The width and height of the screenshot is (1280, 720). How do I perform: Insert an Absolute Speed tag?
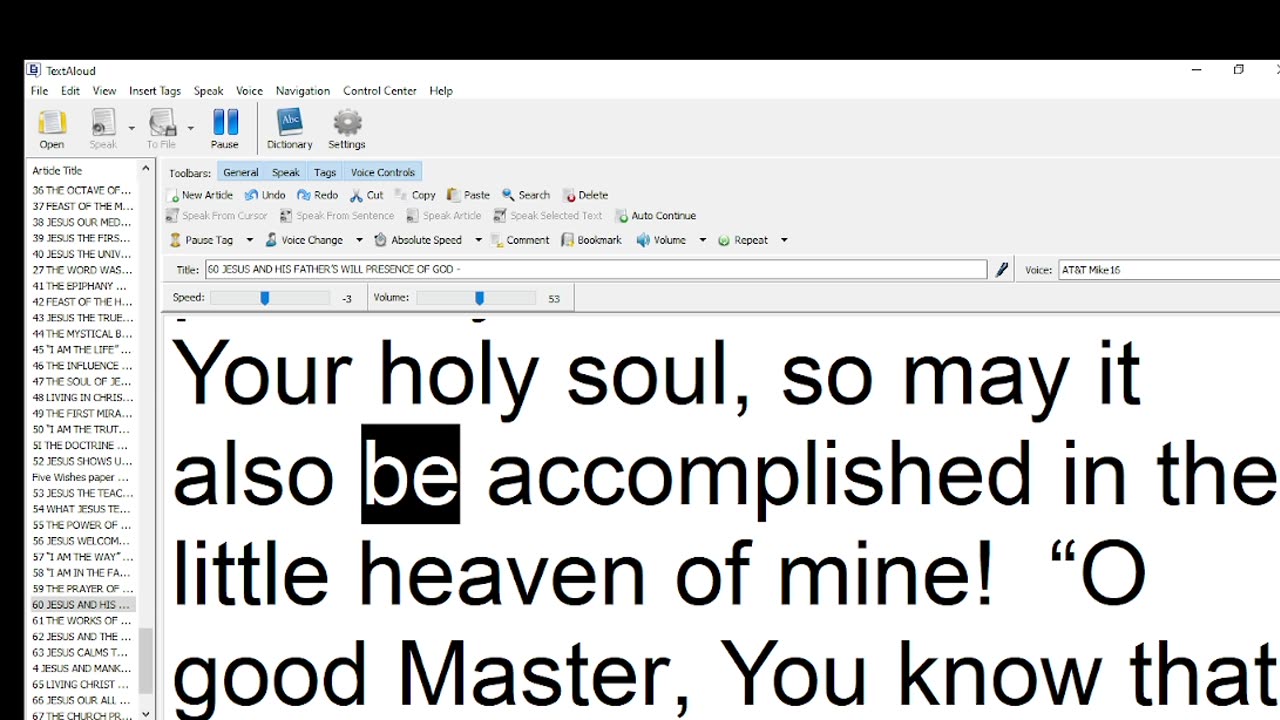[x=418, y=240]
